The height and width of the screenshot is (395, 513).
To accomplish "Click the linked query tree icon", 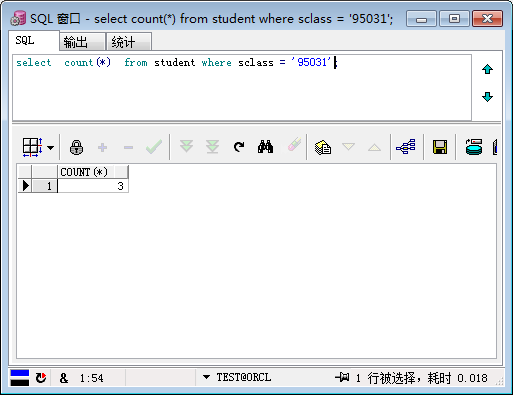I will [x=406, y=147].
